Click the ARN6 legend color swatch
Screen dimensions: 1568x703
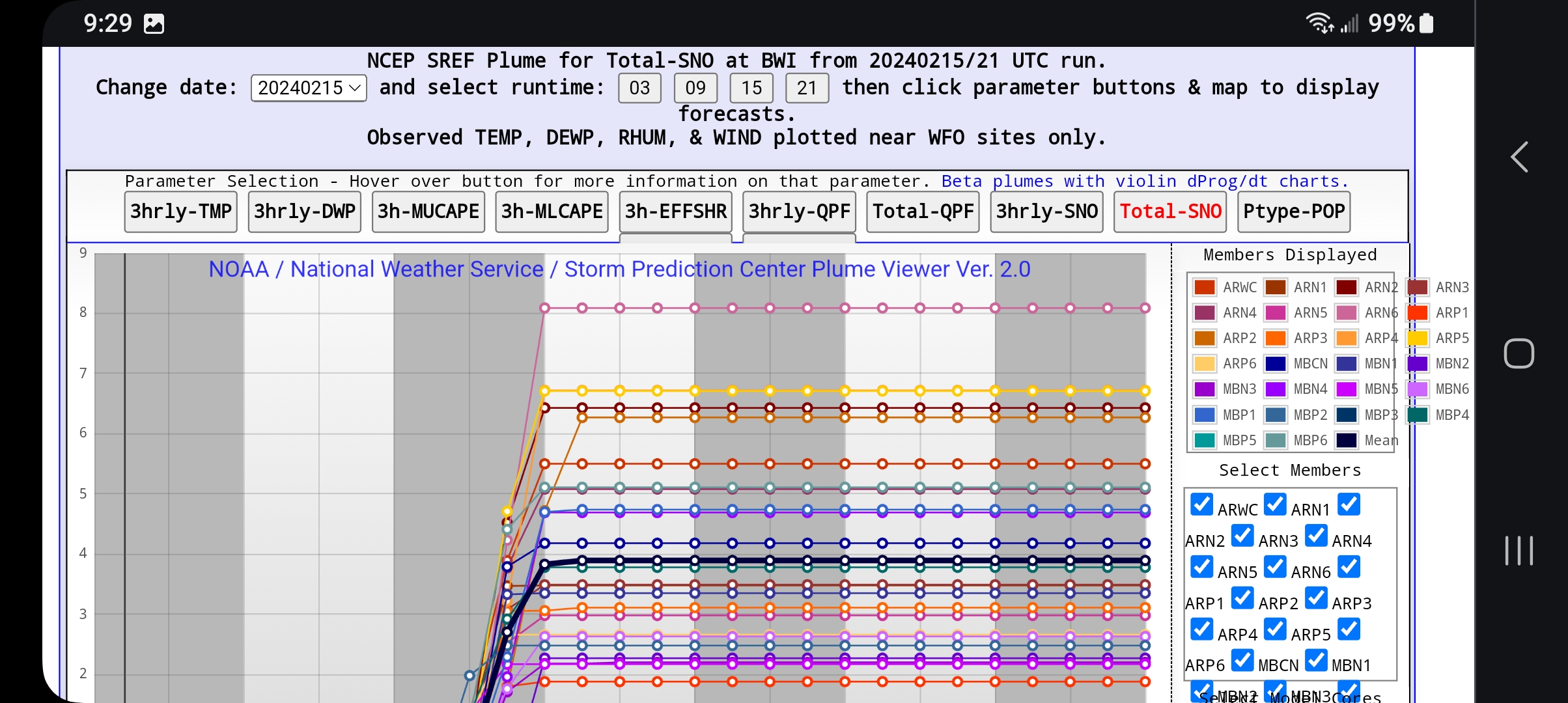pyautogui.click(x=1347, y=312)
